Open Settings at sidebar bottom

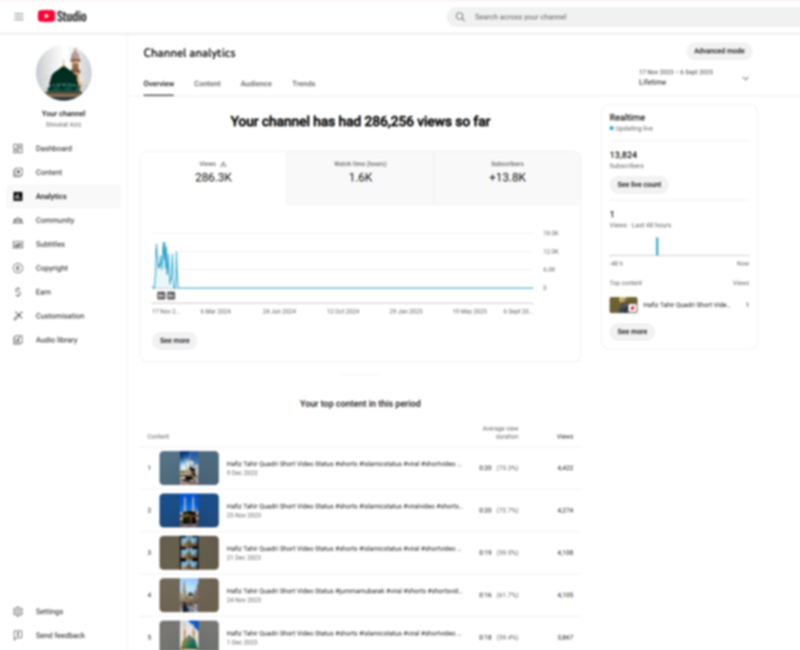pyautogui.click(x=49, y=611)
